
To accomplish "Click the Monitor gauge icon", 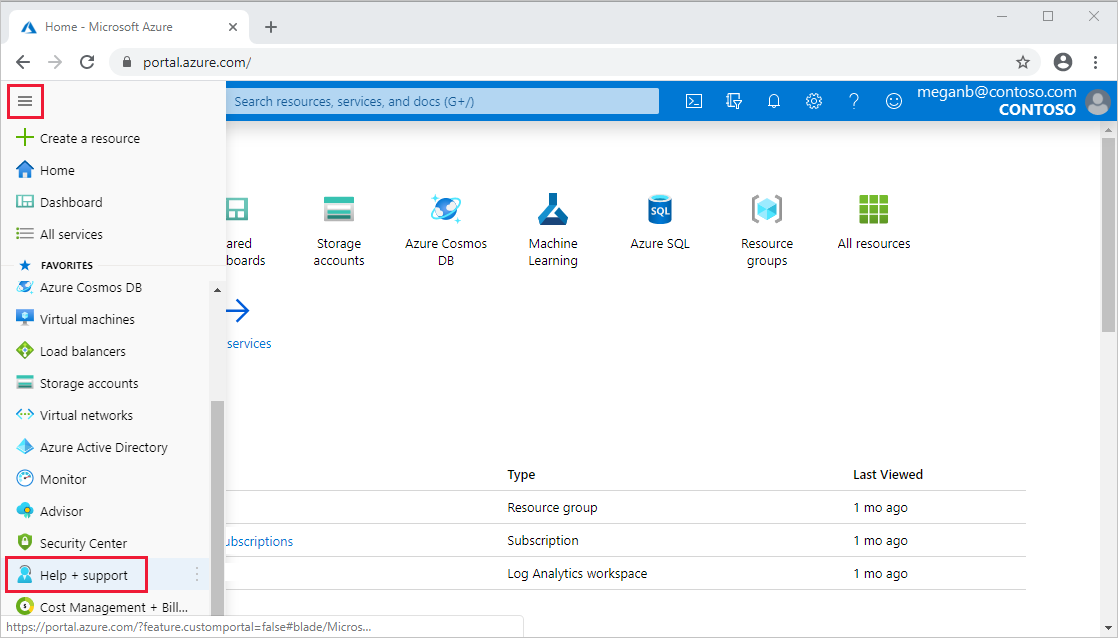I will (x=25, y=478).
